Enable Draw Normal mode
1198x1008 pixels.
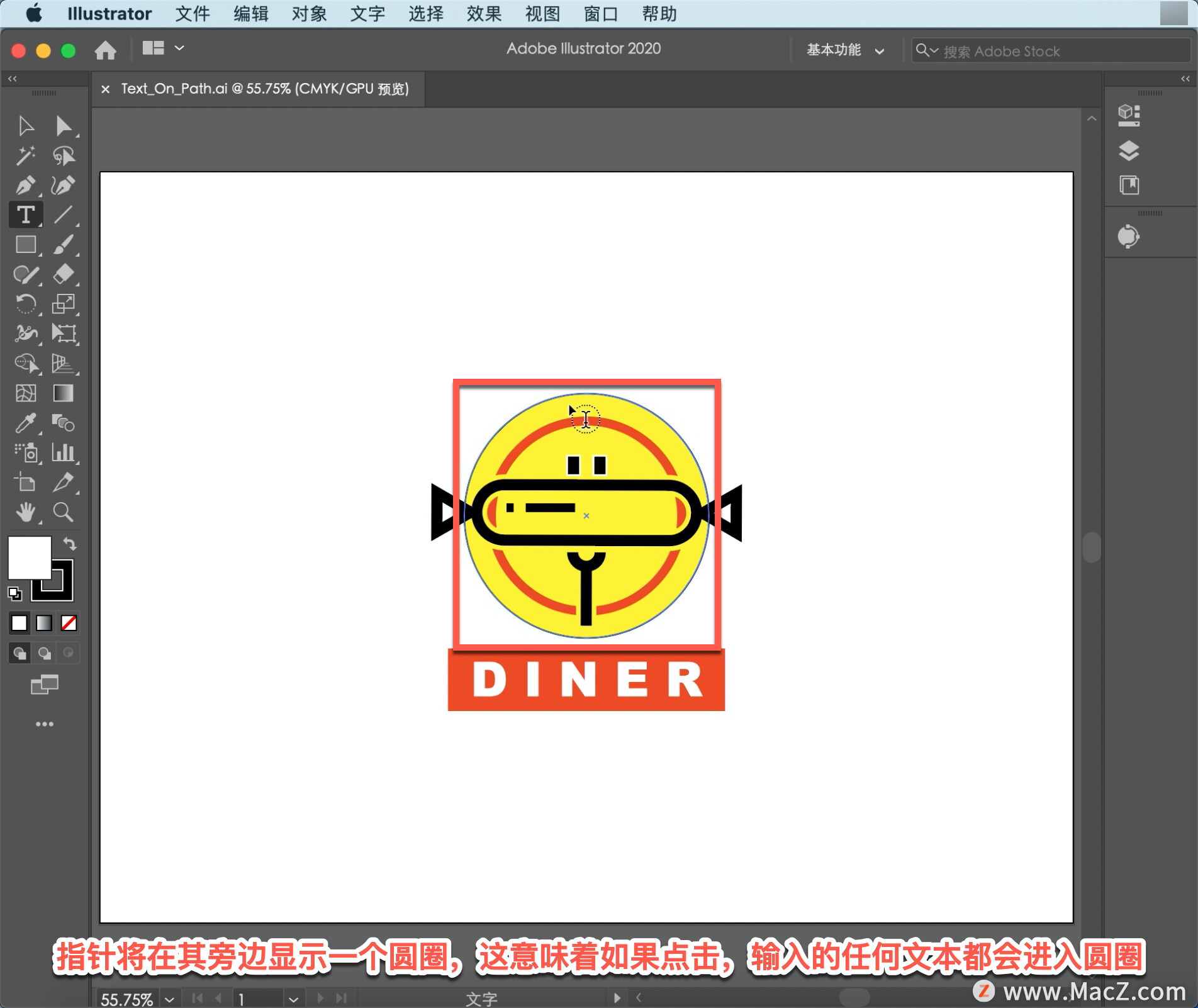pos(20,653)
